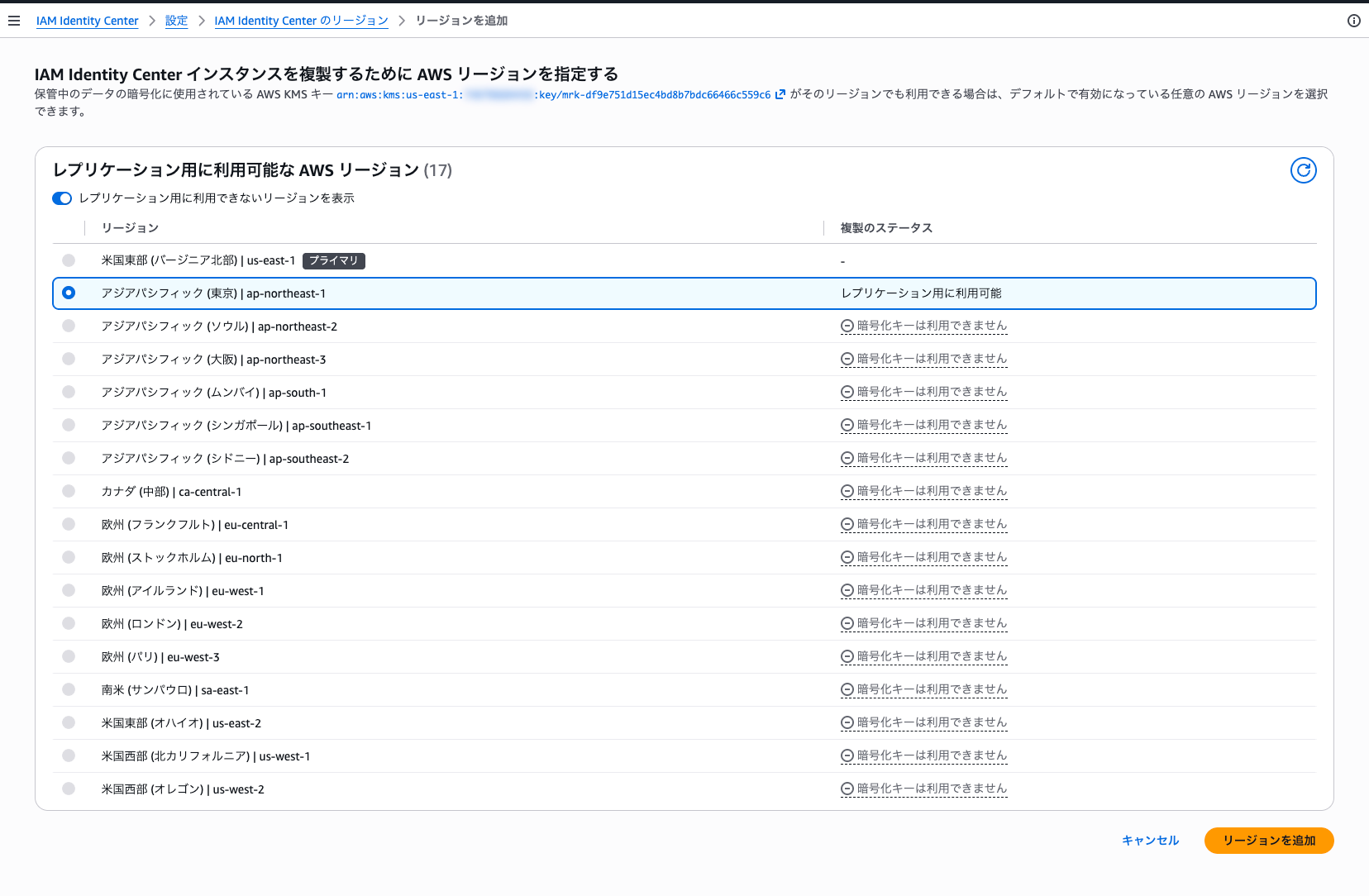
Task: Show key-unavailable status for sa-east-1
Action: 924,690
